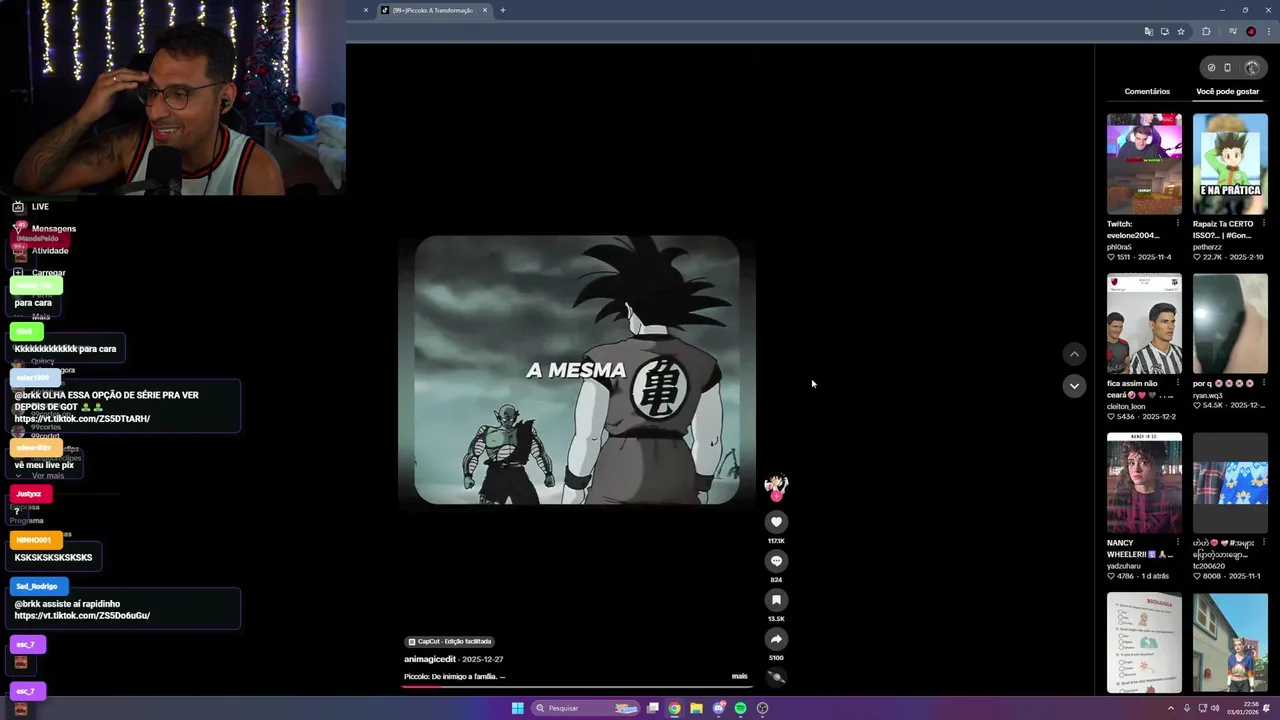Open options menu for the por q video
The image size is (1280, 720).
[x=1263, y=384]
